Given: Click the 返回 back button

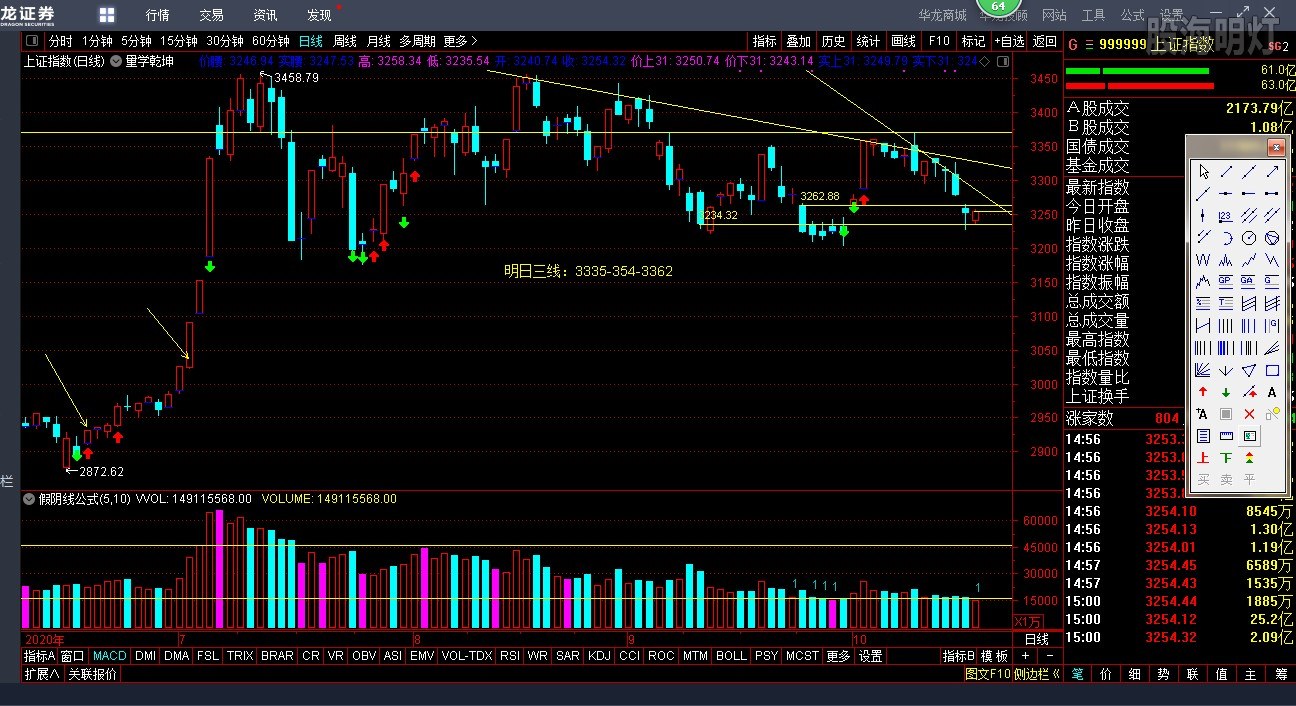Looking at the screenshot, I should [x=1045, y=41].
